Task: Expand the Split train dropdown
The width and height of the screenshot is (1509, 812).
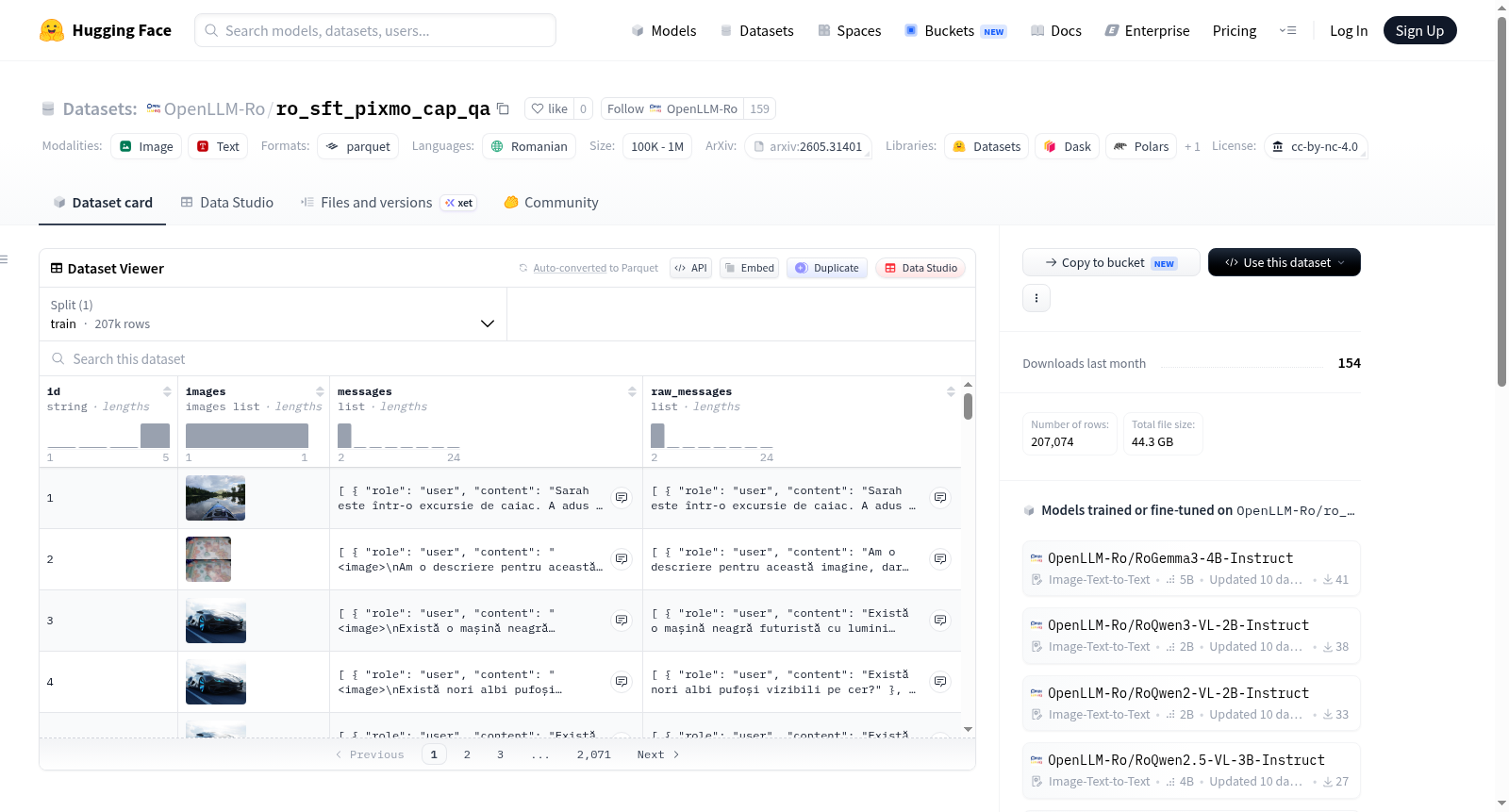Action: (273, 314)
